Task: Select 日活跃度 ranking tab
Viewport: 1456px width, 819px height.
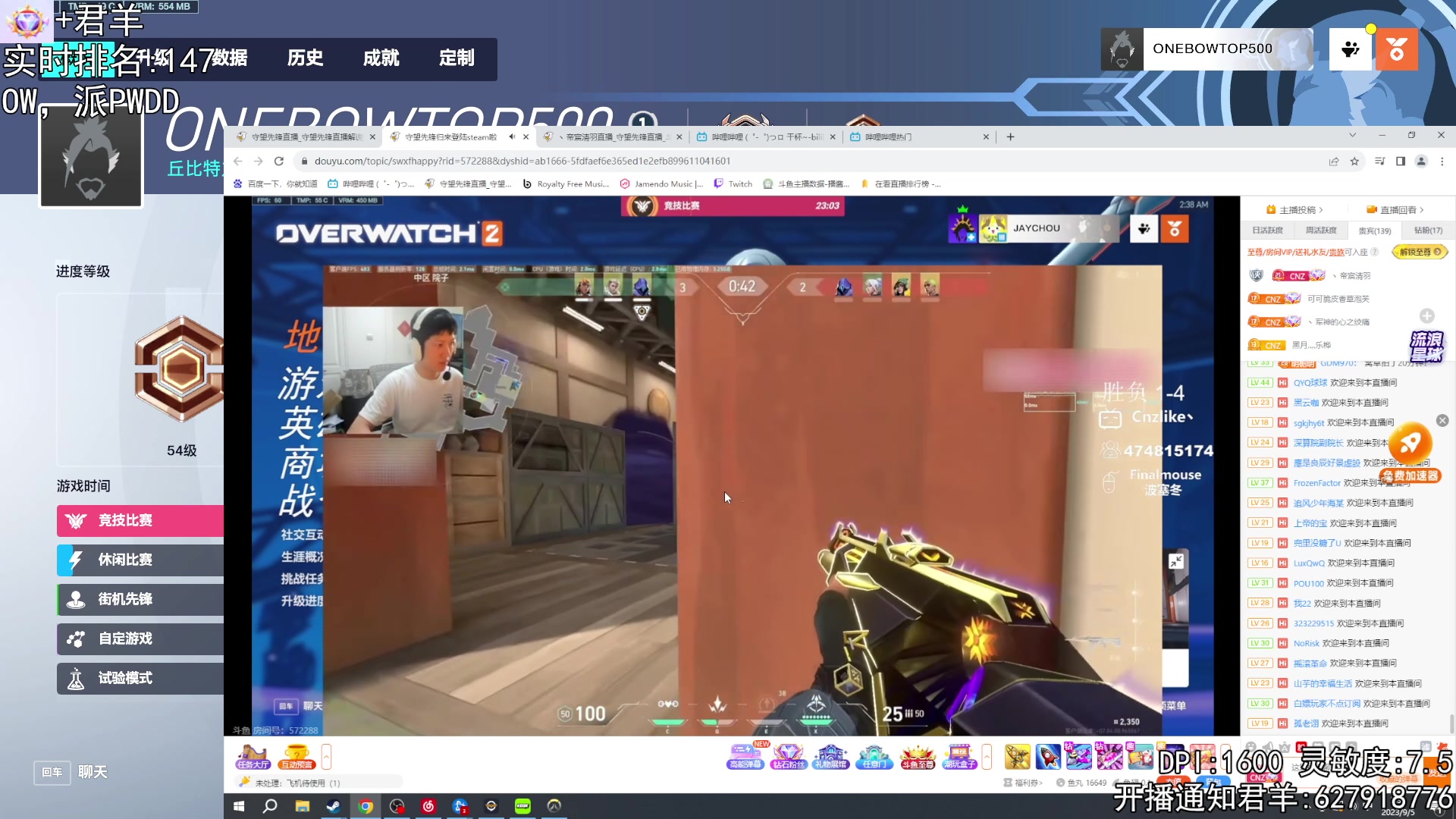Action: click(x=1267, y=231)
